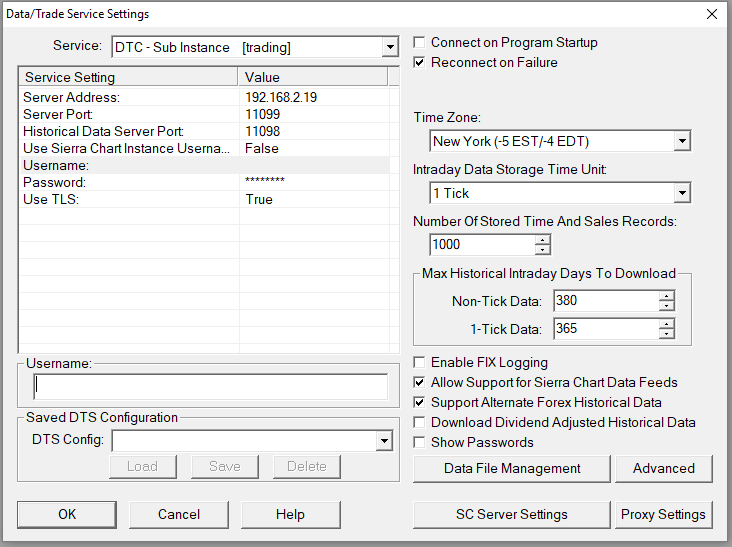Image resolution: width=732 pixels, height=547 pixels.
Task: Decrease Non-Tick Data days value
Action: [x=667, y=306]
